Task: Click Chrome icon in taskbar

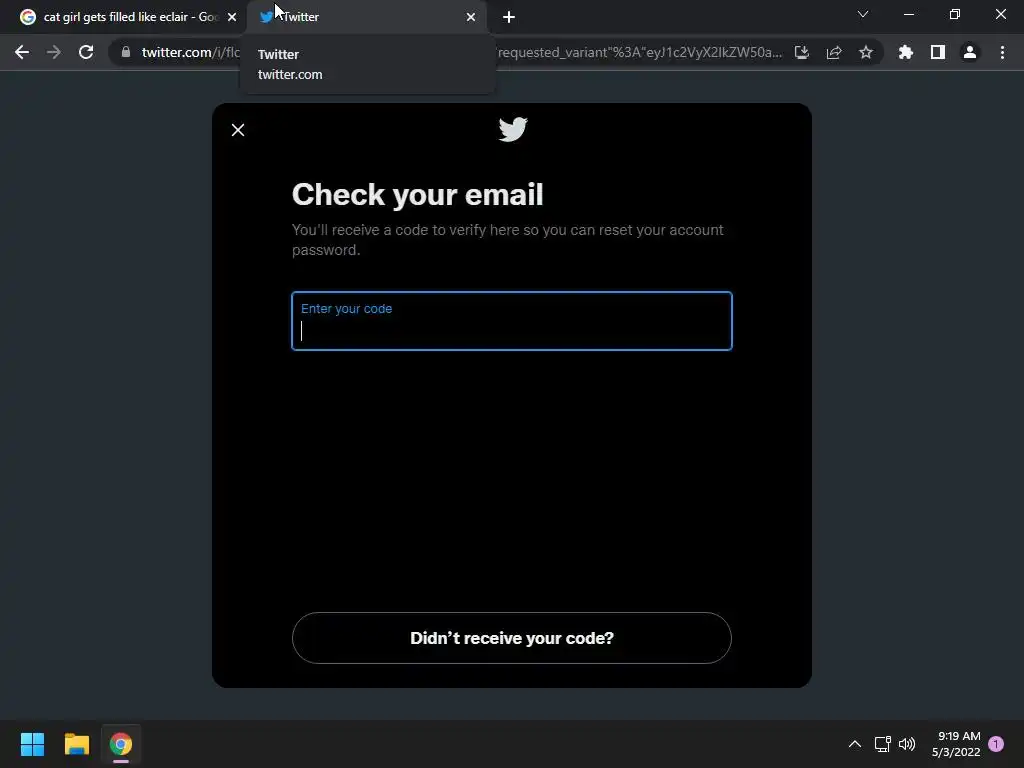Action: (121, 744)
